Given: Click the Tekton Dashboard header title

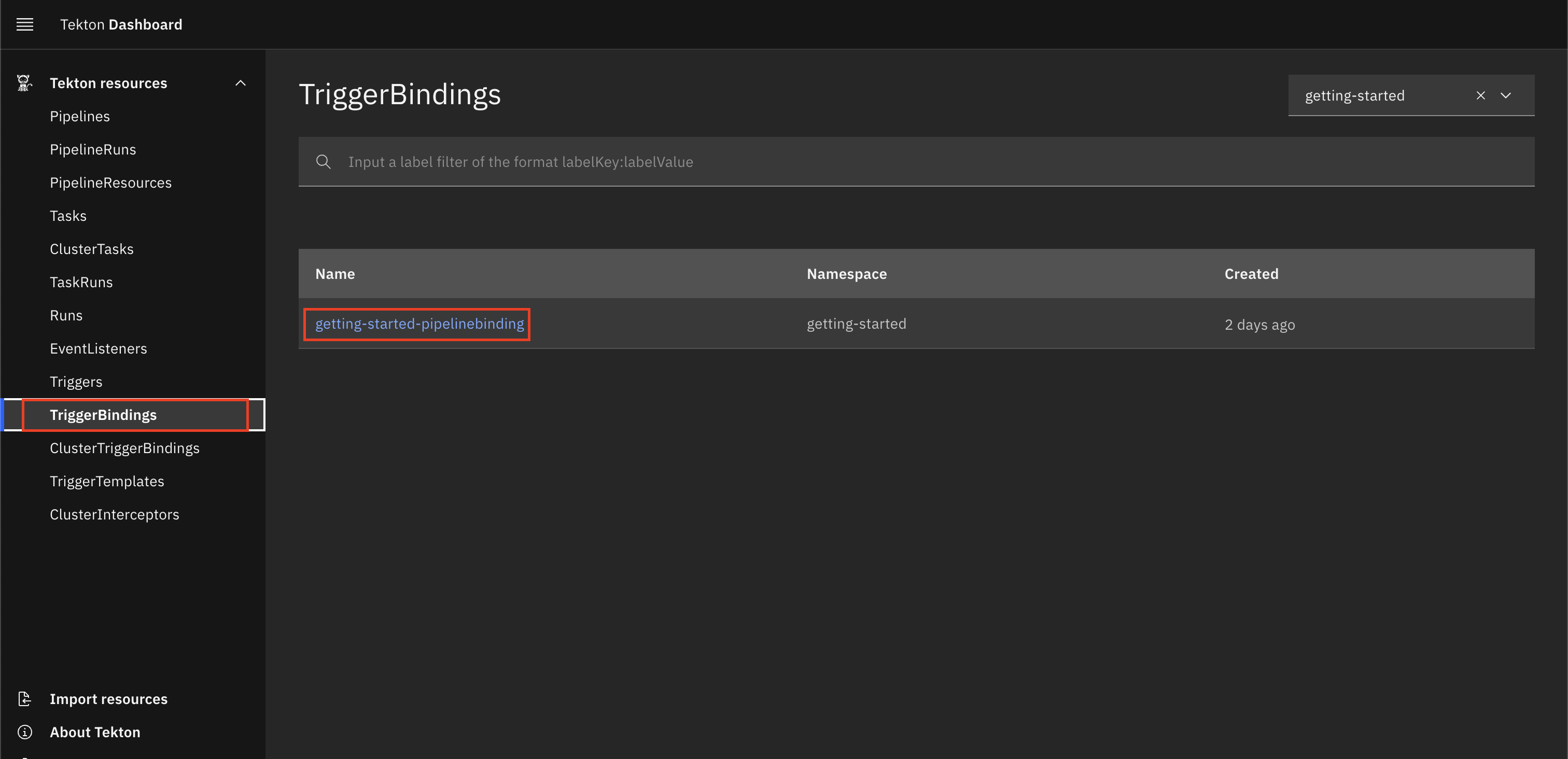Looking at the screenshot, I should [x=121, y=24].
